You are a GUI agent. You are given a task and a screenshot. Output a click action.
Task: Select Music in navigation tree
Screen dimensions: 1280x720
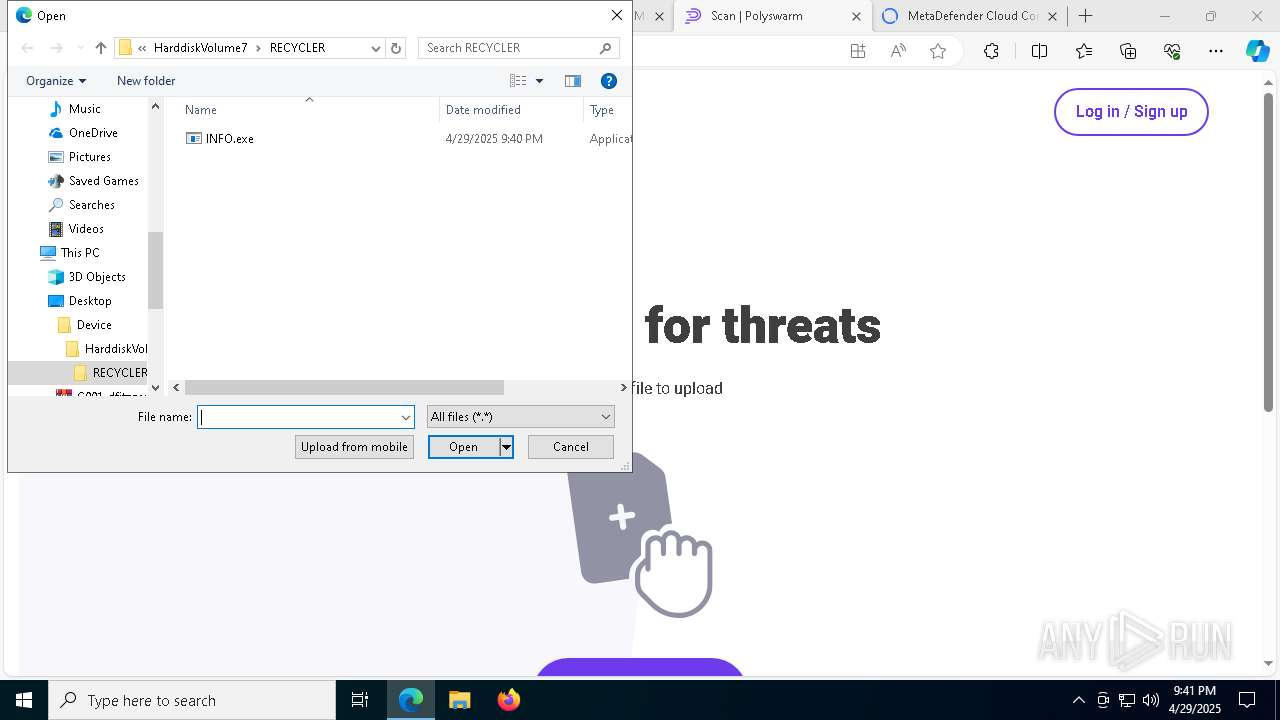(85, 109)
